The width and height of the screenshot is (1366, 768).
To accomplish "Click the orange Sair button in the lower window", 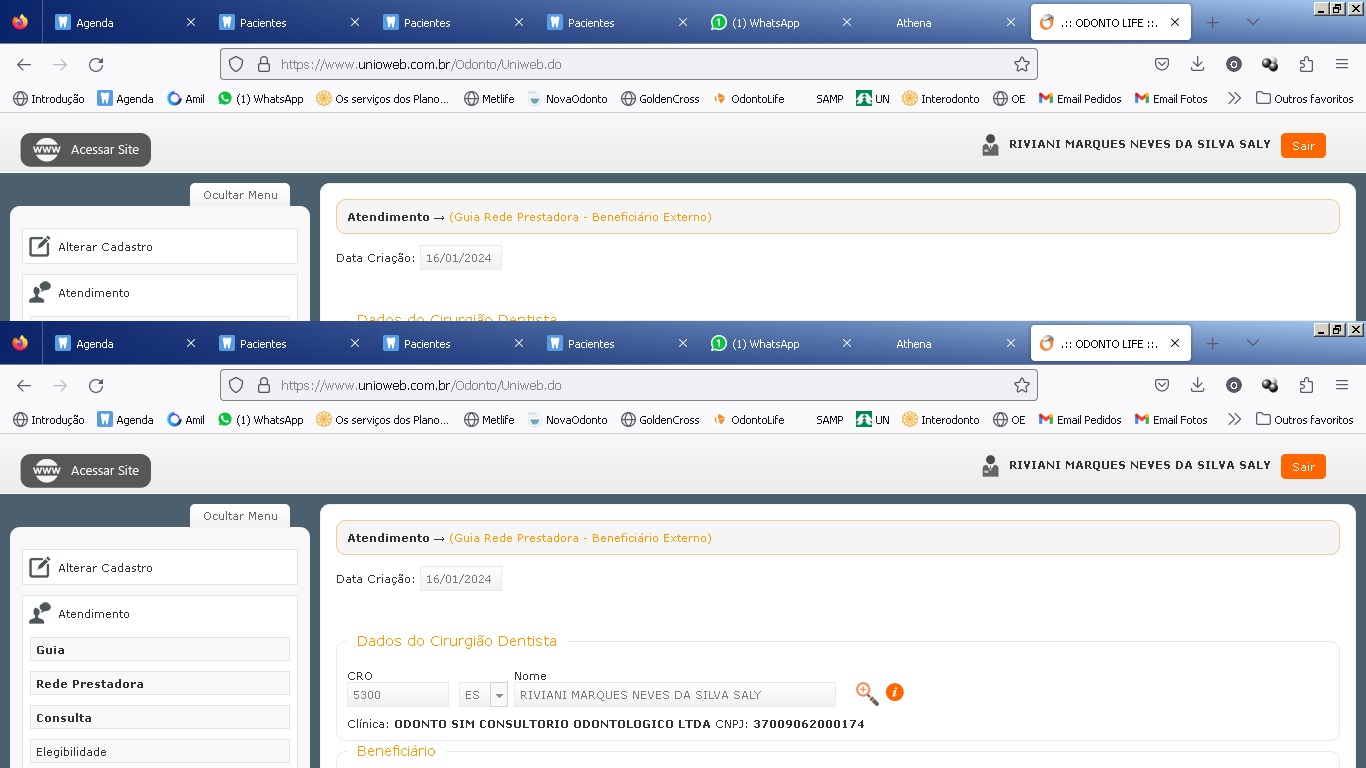I will coord(1303,467).
